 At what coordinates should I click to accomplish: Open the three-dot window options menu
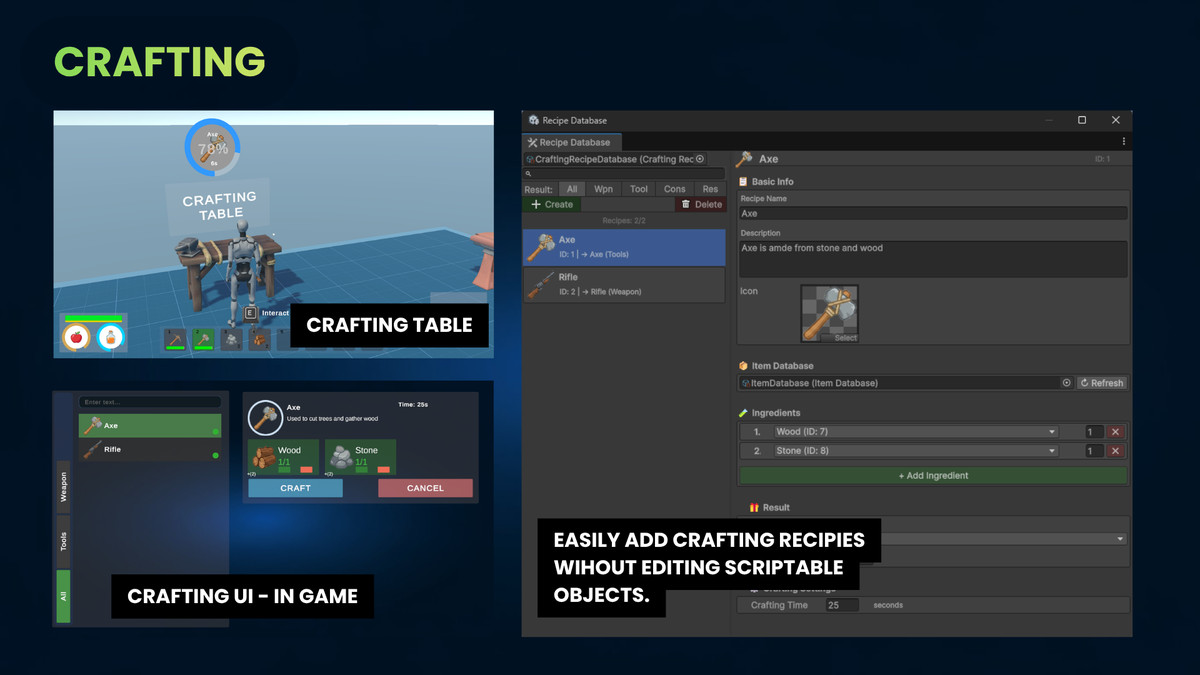coord(1123,142)
